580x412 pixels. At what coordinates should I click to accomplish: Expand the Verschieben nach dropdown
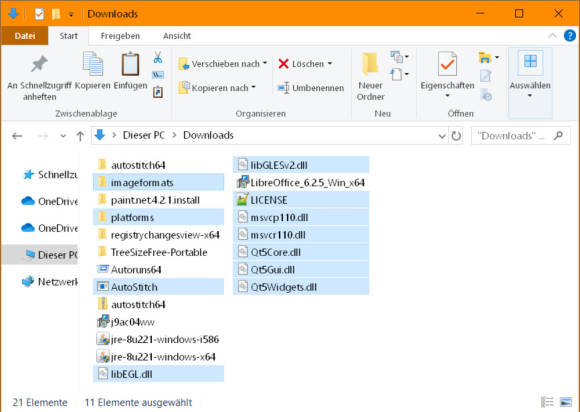click(x=265, y=63)
